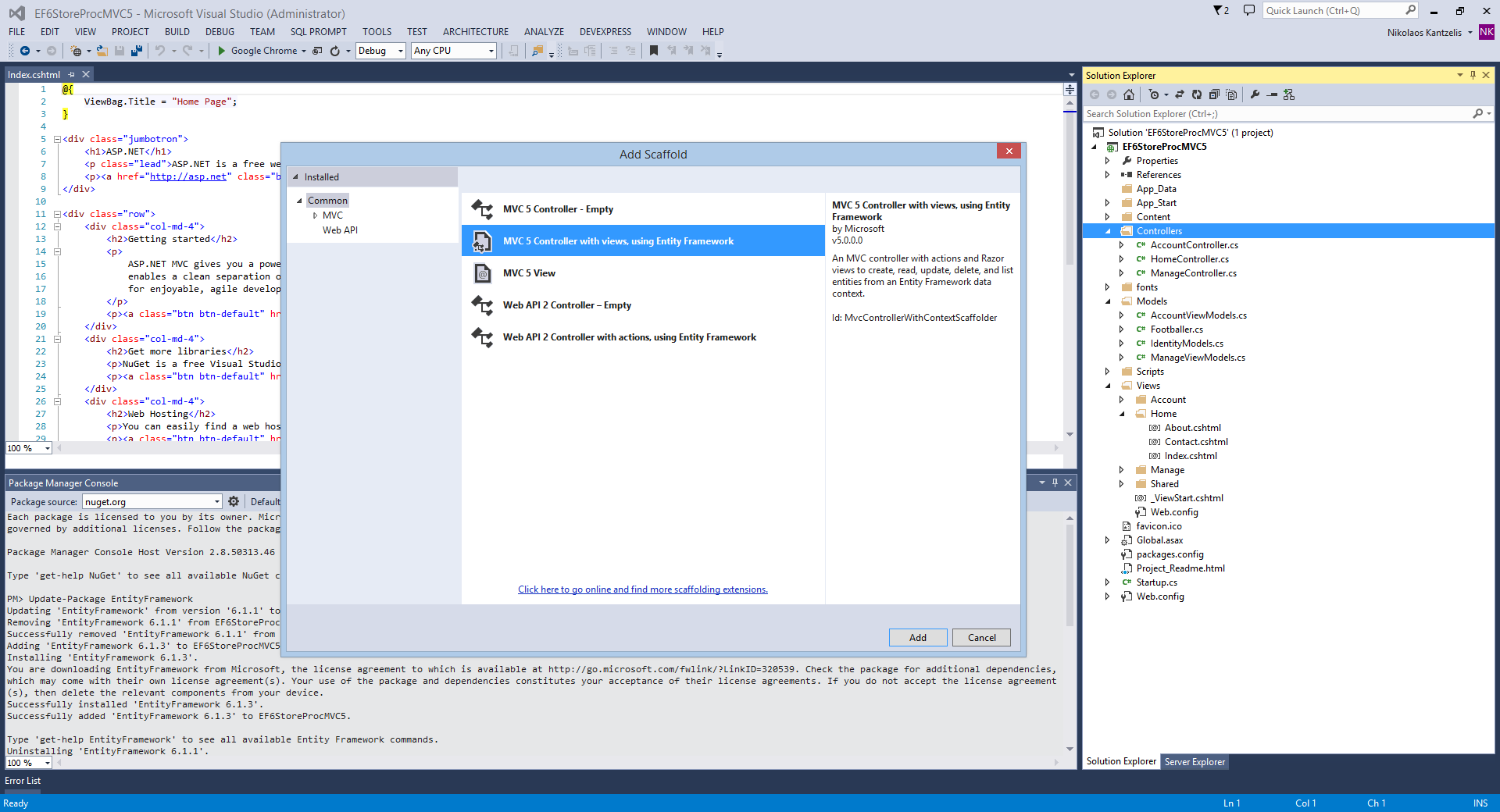Open the ARCHITECTURE menu

pyautogui.click(x=476, y=32)
